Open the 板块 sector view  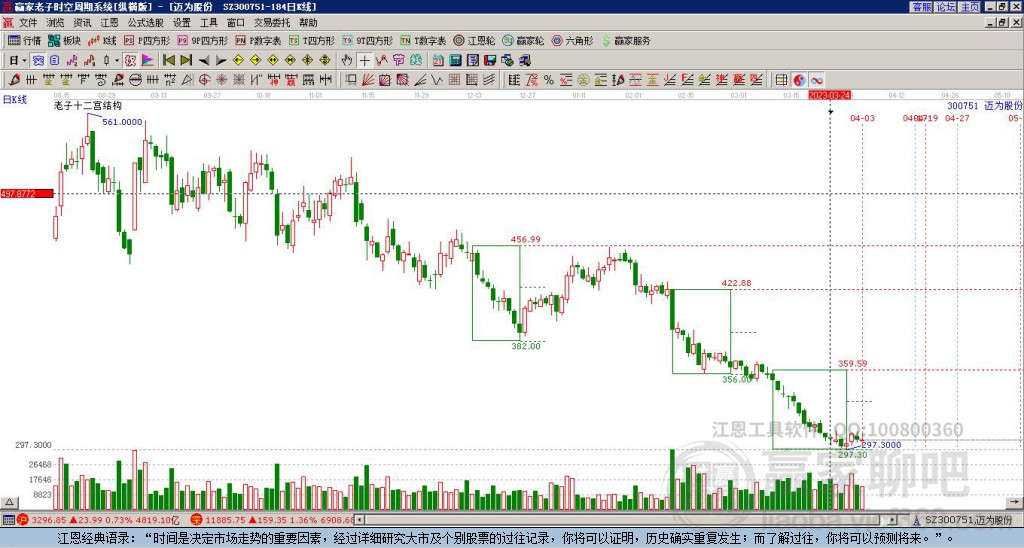click(64, 40)
